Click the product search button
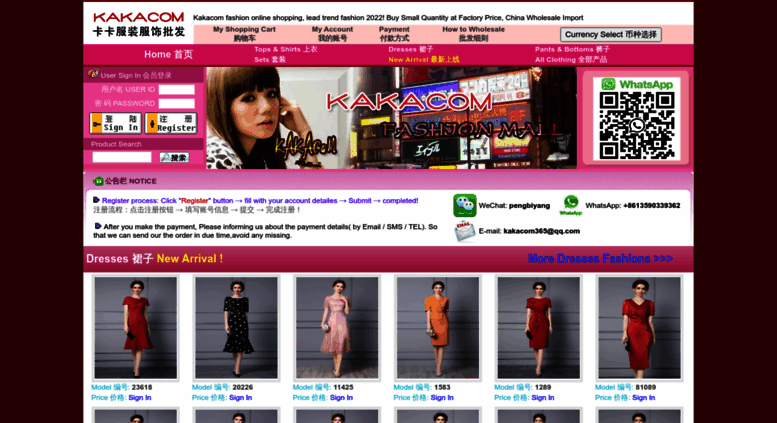This screenshot has width=777, height=423. 174,158
